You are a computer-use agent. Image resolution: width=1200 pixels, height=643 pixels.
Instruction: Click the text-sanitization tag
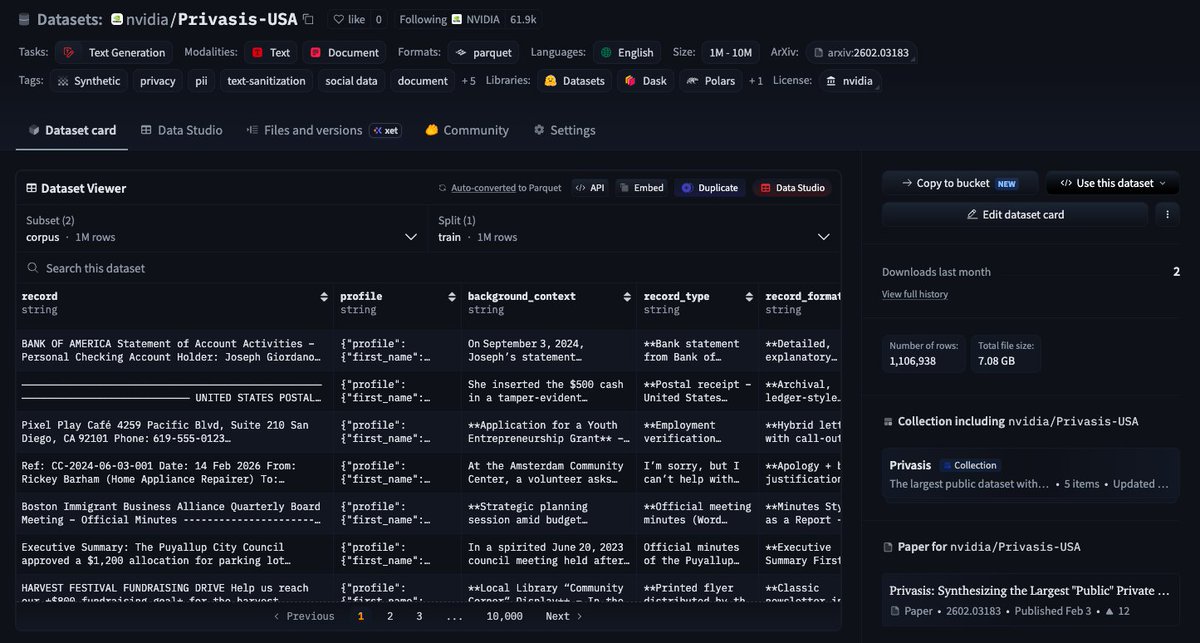(x=266, y=81)
